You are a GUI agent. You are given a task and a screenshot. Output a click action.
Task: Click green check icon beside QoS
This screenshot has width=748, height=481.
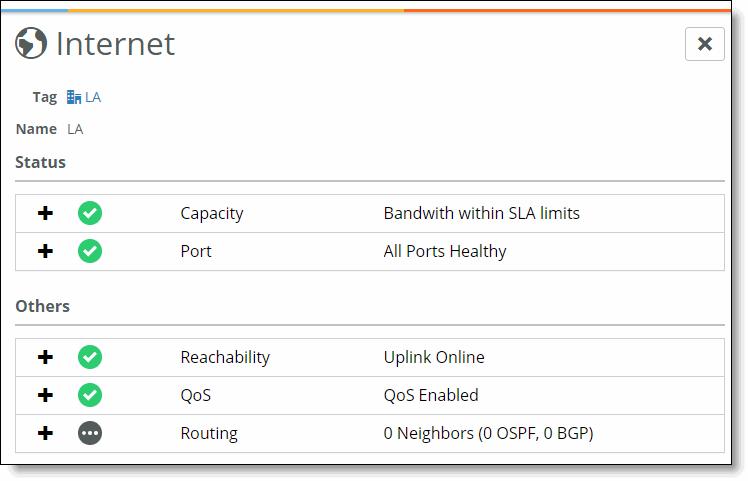click(90, 395)
